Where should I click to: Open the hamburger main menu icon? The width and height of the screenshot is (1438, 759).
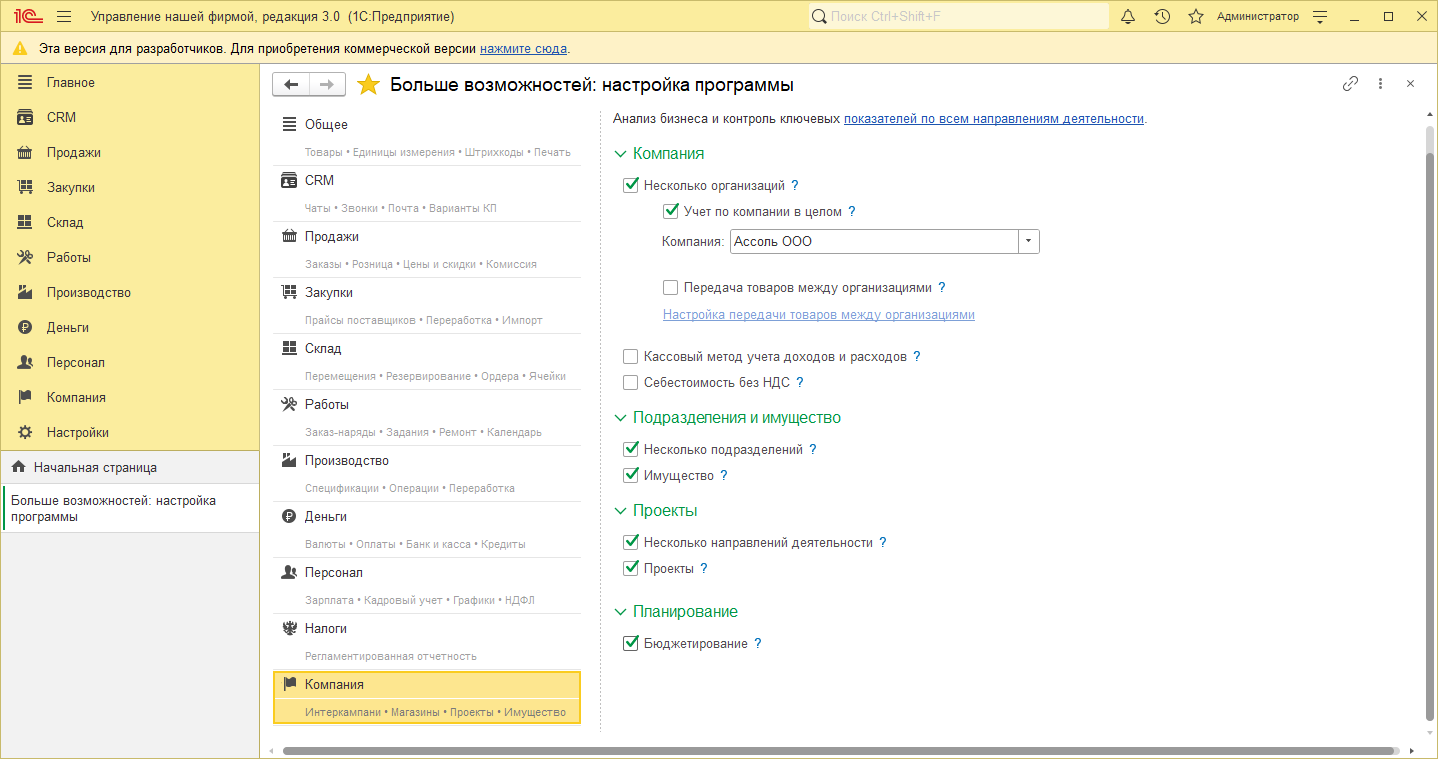coord(64,17)
